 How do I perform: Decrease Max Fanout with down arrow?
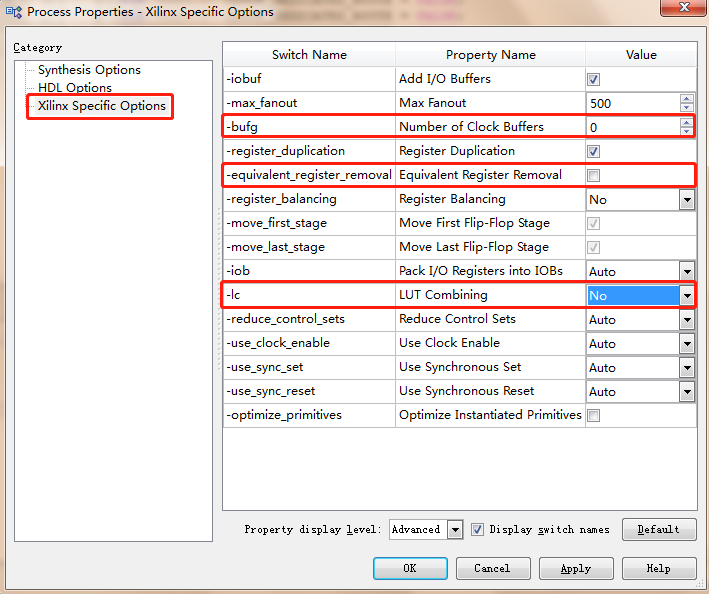tap(686, 108)
